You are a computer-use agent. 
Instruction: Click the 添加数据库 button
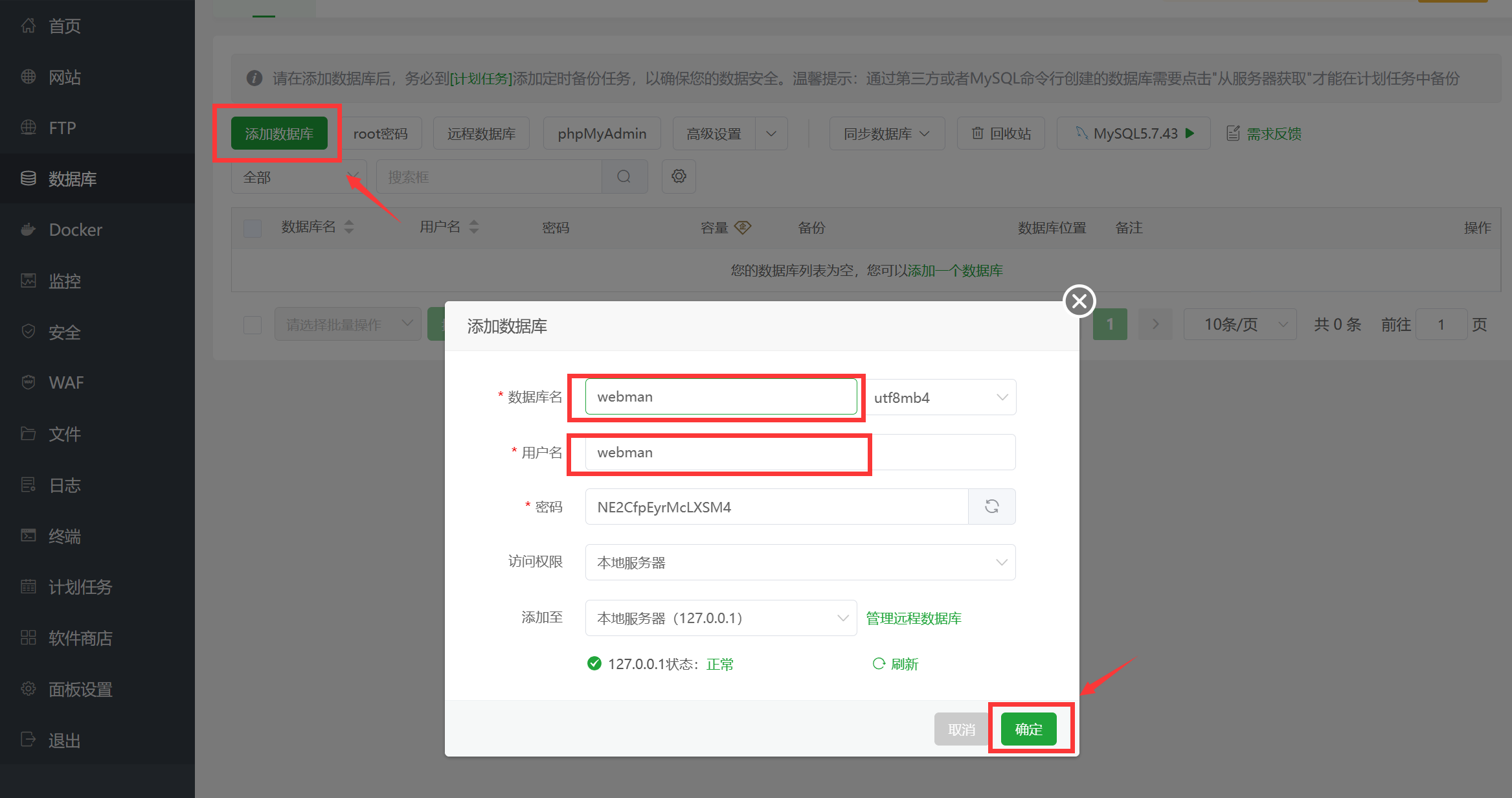[279, 133]
